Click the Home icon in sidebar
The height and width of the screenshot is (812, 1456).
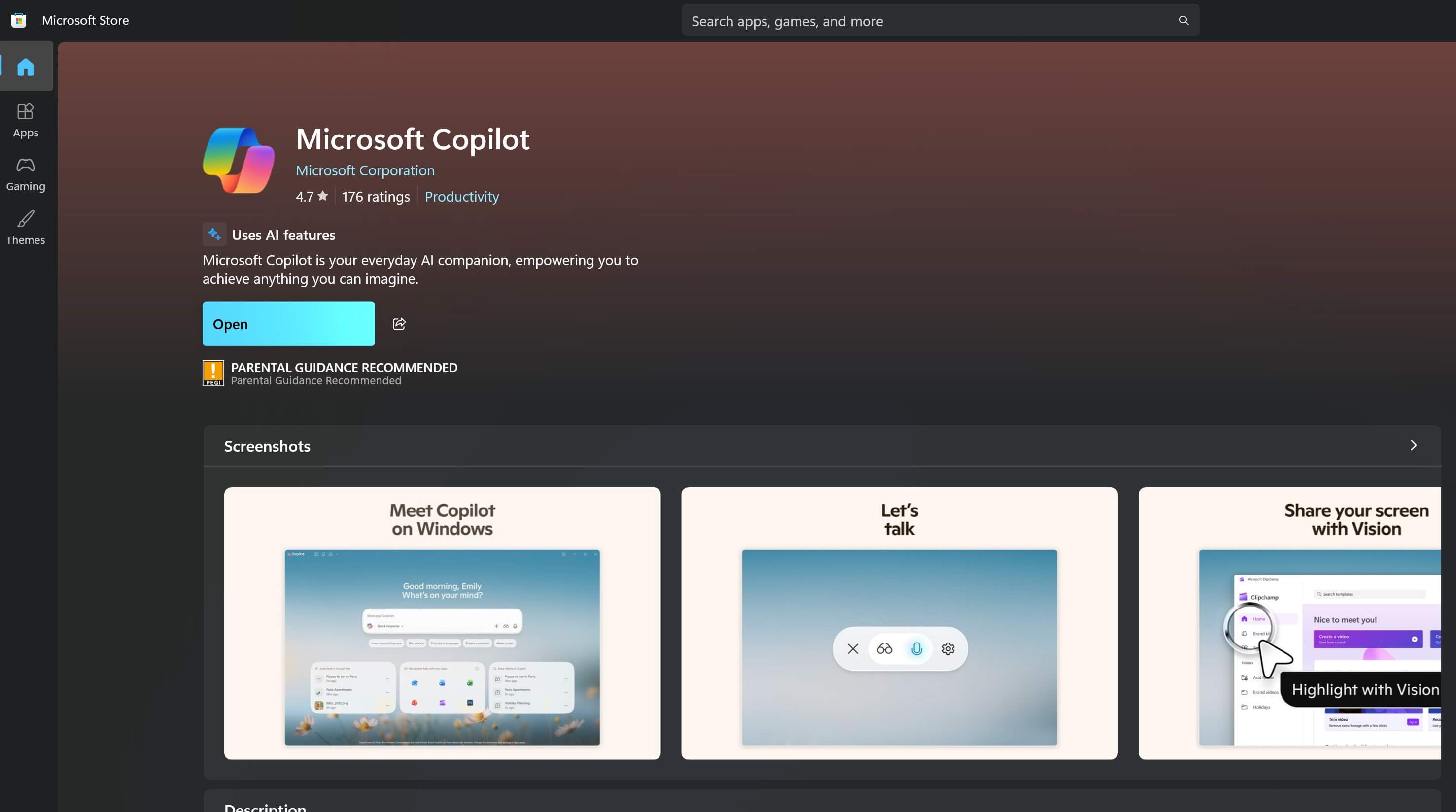pyautogui.click(x=26, y=67)
